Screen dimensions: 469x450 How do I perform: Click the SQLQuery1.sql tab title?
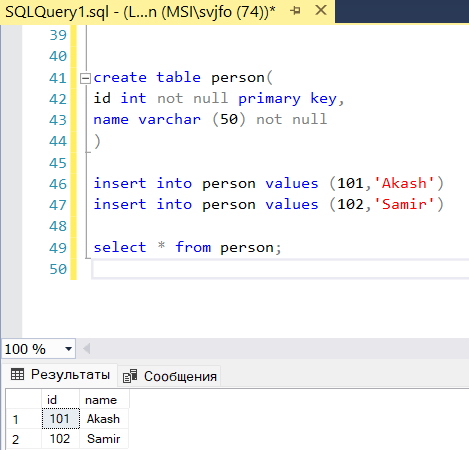(x=141, y=12)
